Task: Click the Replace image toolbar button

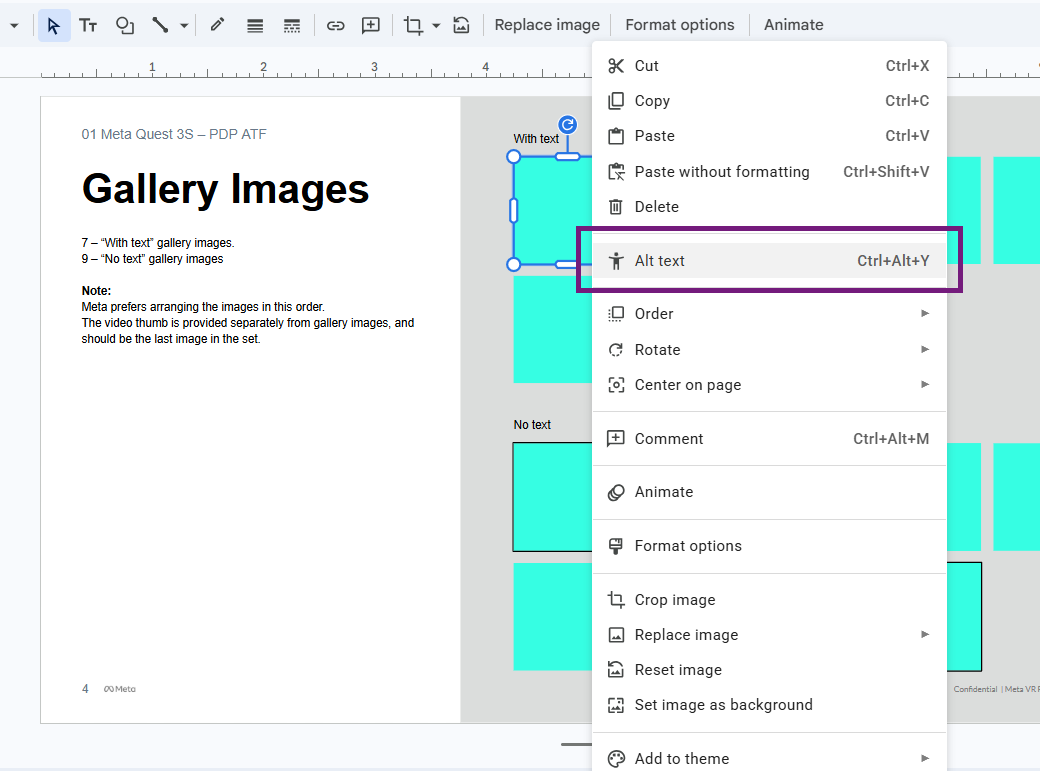Action: [x=547, y=25]
